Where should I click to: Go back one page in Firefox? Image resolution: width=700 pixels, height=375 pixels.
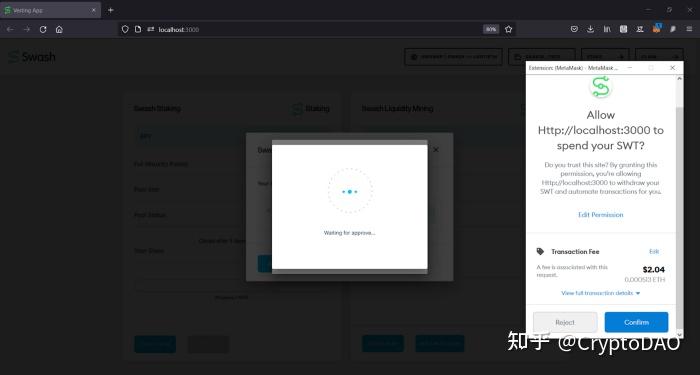(10, 29)
